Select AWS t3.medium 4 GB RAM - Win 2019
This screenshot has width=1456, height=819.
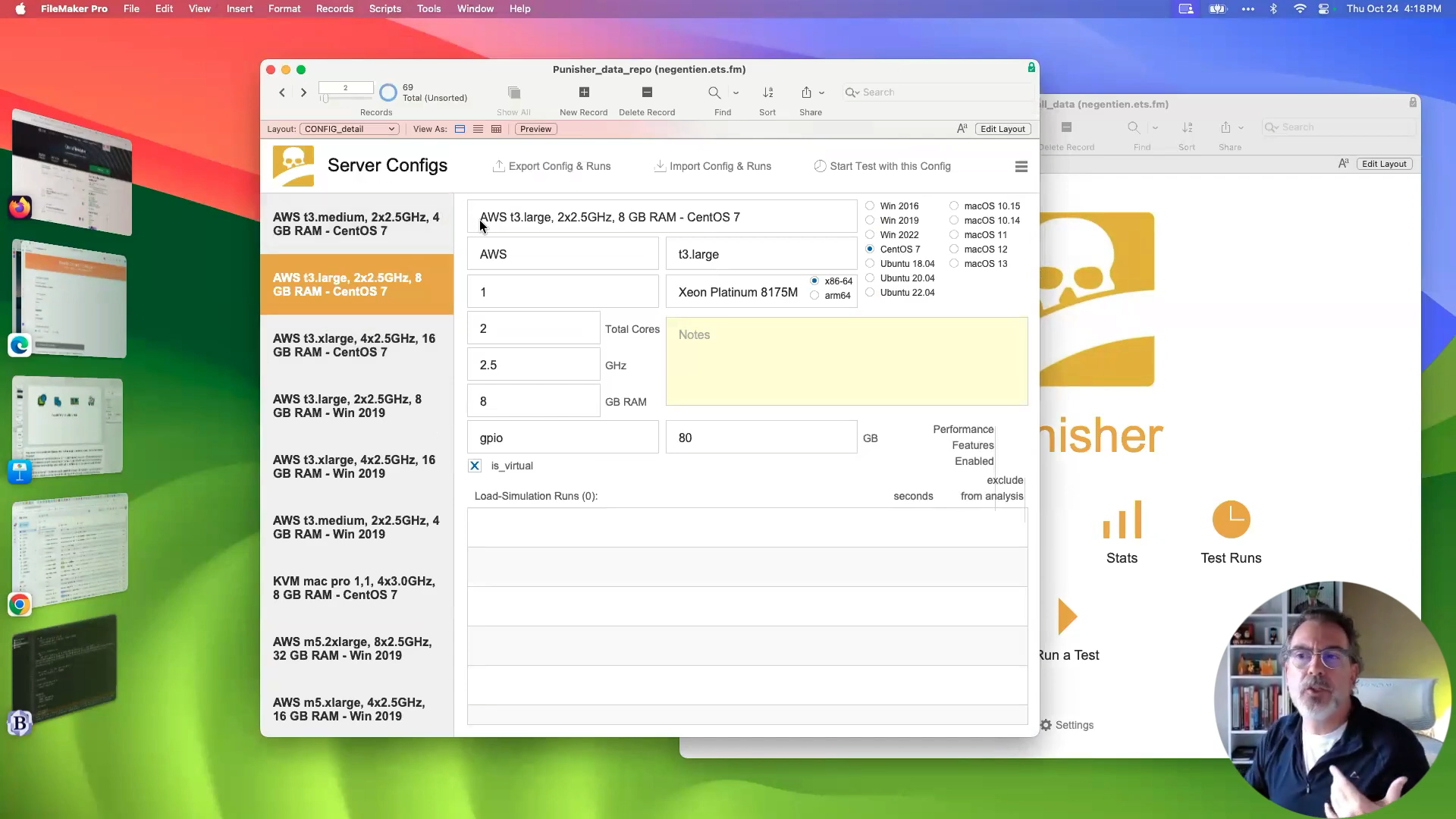pos(356,527)
